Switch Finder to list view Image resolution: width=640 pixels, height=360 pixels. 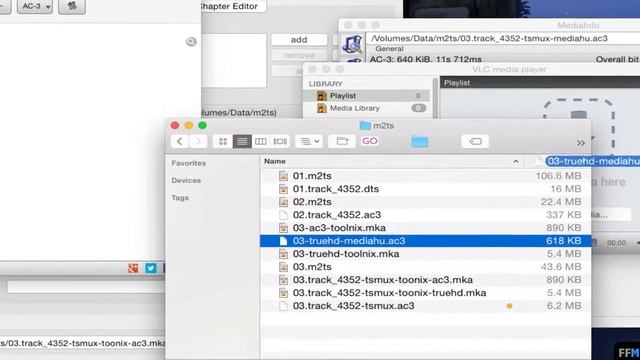pyautogui.click(x=242, y=141)
